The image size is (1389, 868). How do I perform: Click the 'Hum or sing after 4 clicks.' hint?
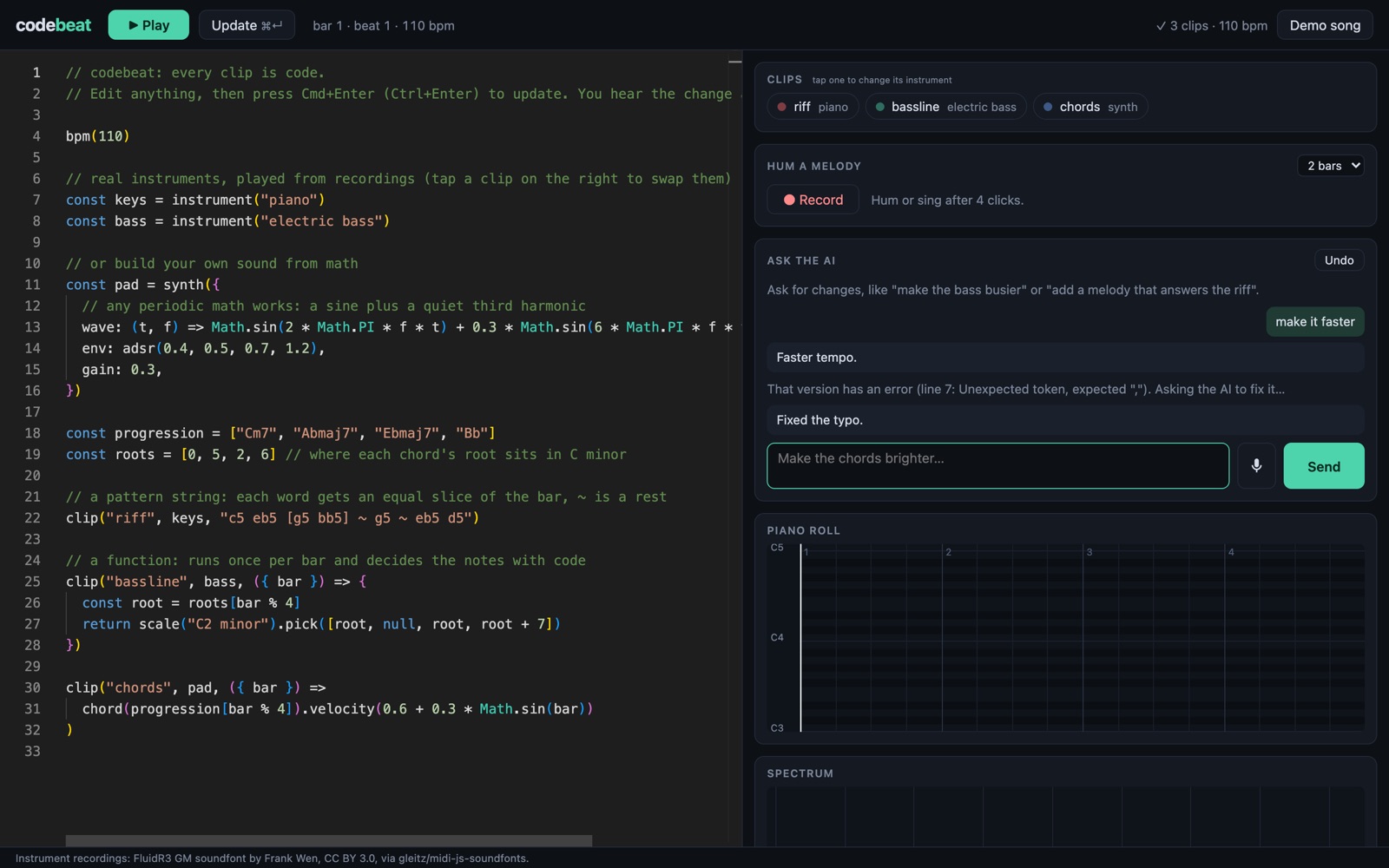pyautogui.click(x=947, y=200)
